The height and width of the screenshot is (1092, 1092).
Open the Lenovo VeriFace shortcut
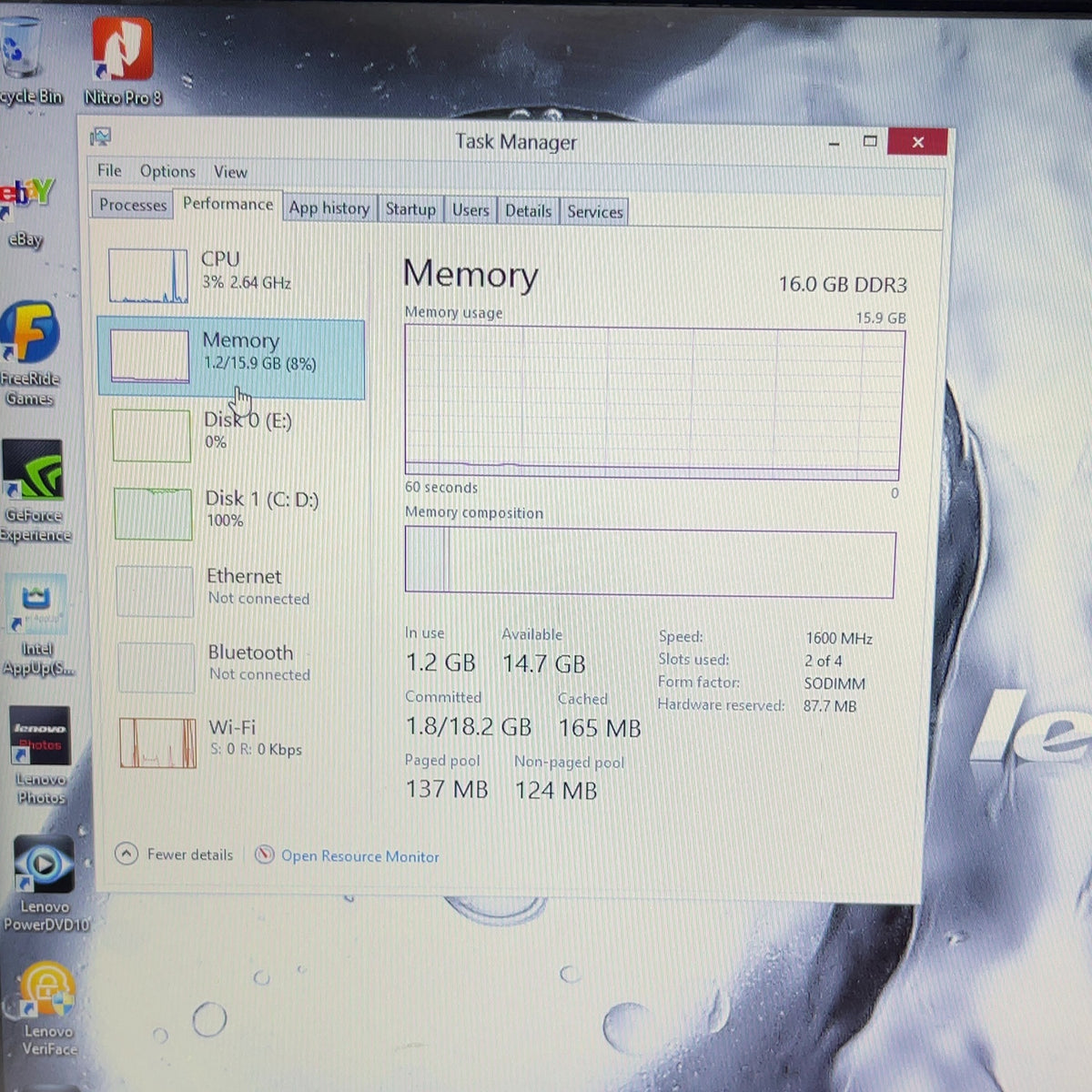(x=47, y=1010)
